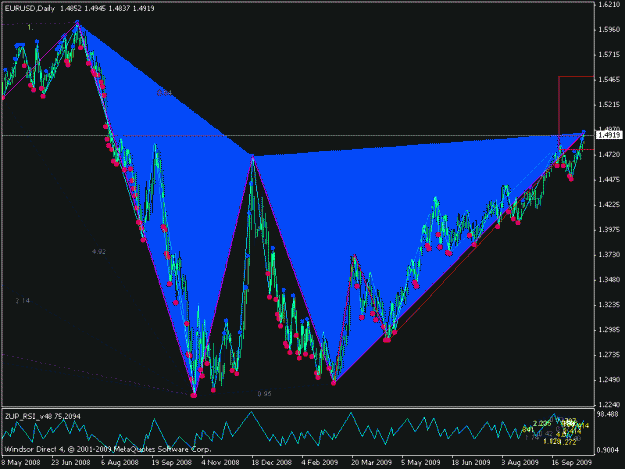Click the 18 Dec 2008 date label
The width and height of the screenshot is (625, 469).
point(271,463)
